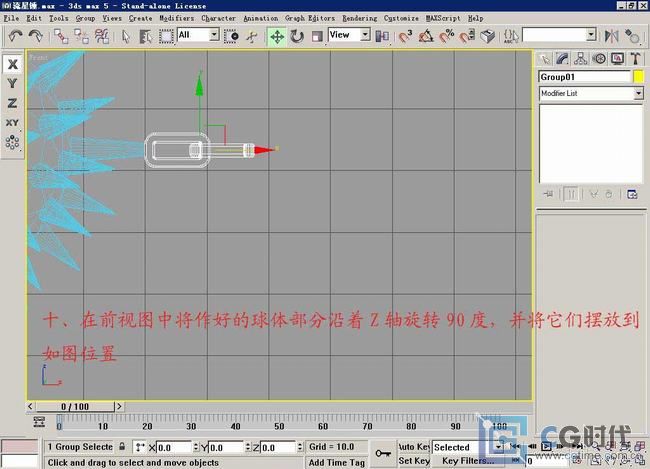Open Named Selection Sets editor icon
650x469 pixels.
511,36
